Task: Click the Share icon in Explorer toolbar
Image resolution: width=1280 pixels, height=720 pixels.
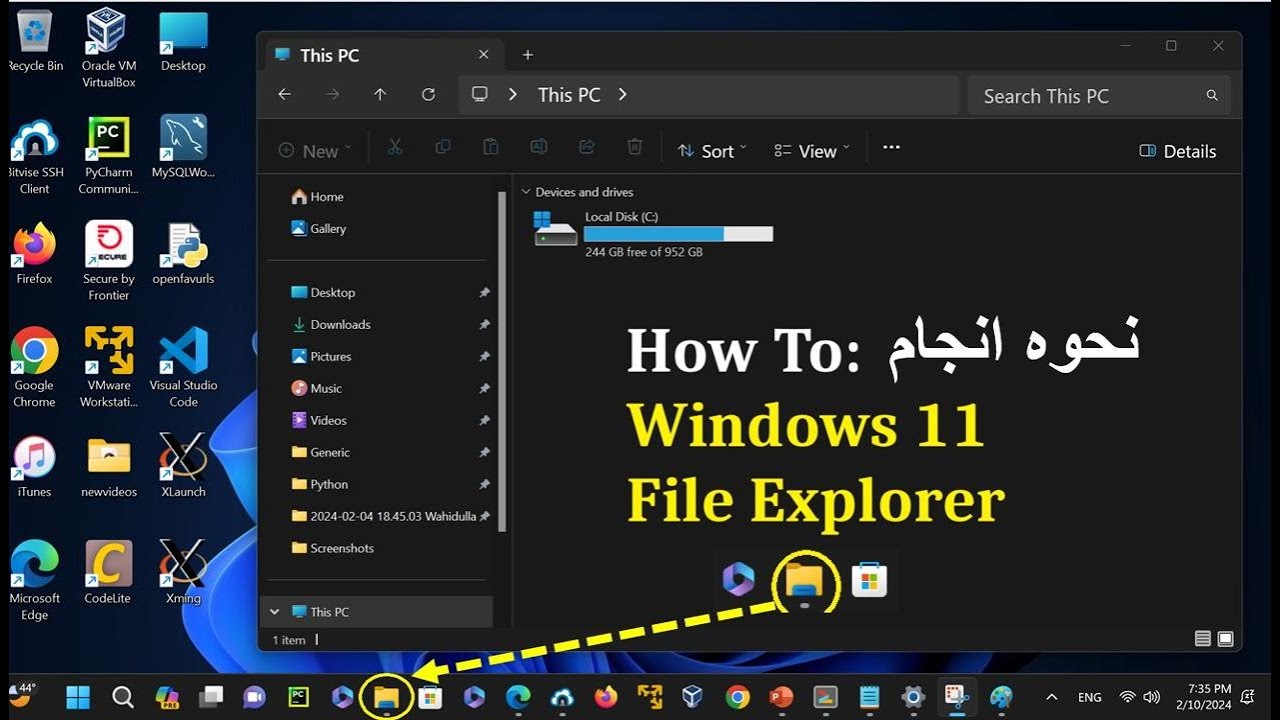Action: pyautogui.click(x=587, y=148)
